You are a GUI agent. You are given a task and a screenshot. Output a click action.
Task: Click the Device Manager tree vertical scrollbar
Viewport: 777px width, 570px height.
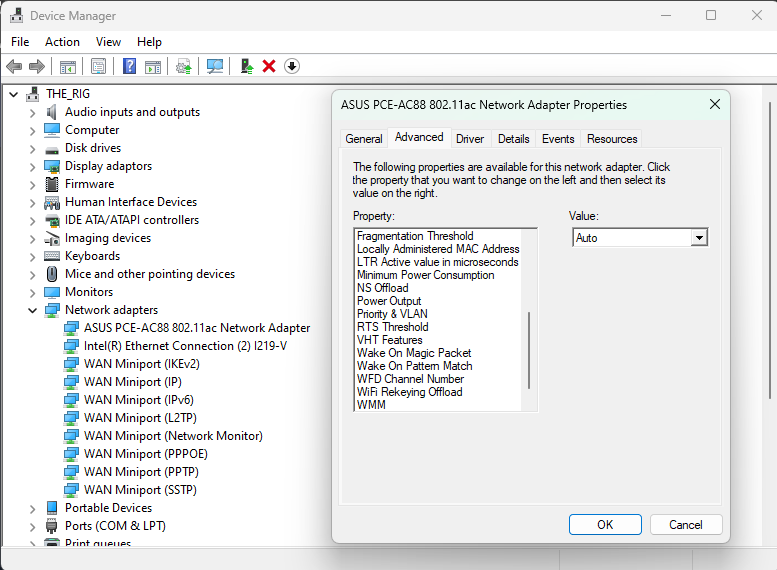point(770,250)
